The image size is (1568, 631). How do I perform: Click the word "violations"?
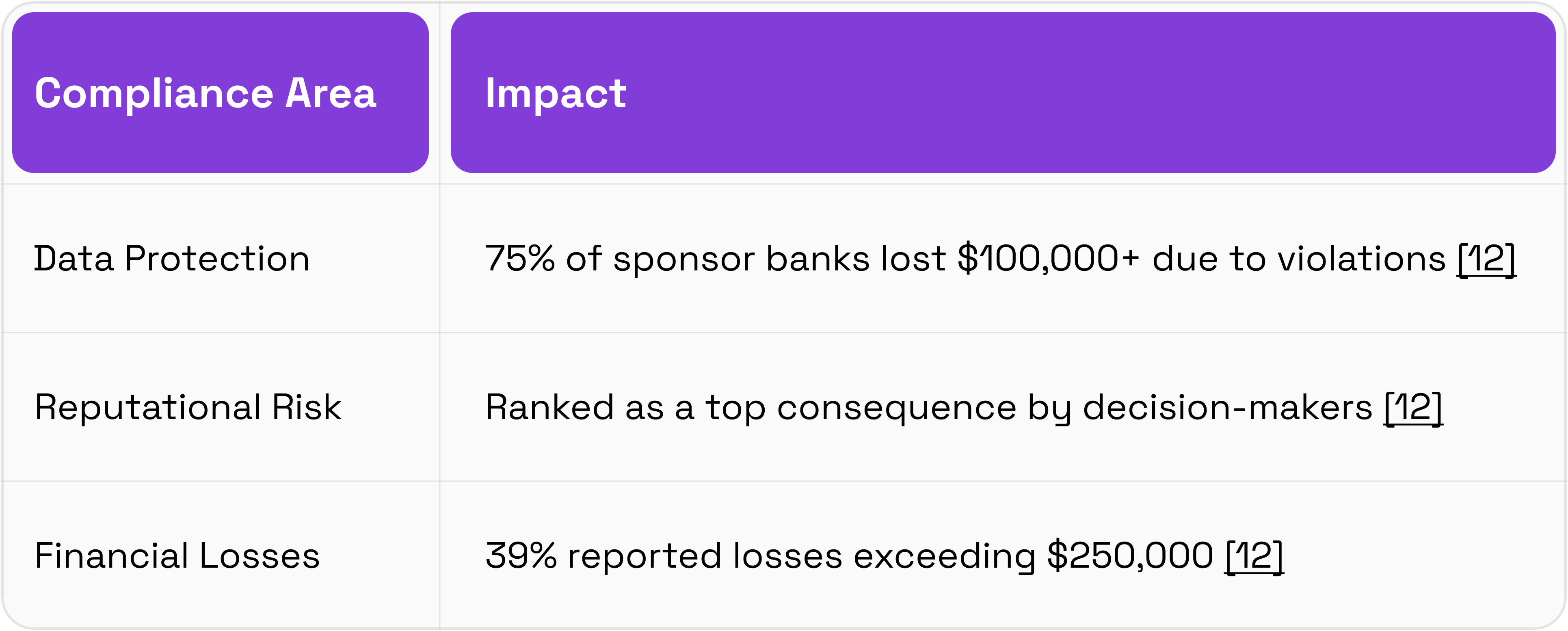point(1361,259)
